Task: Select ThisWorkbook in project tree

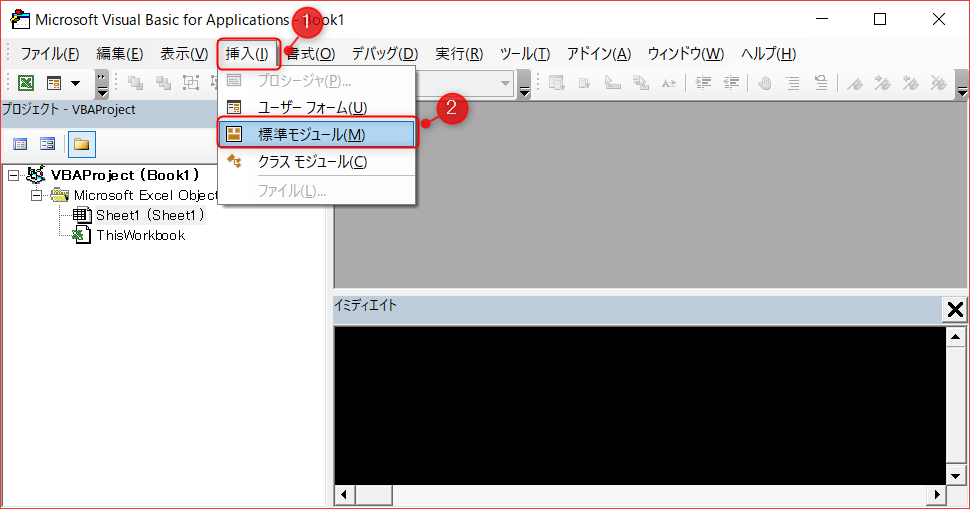Action: (140, 235)
